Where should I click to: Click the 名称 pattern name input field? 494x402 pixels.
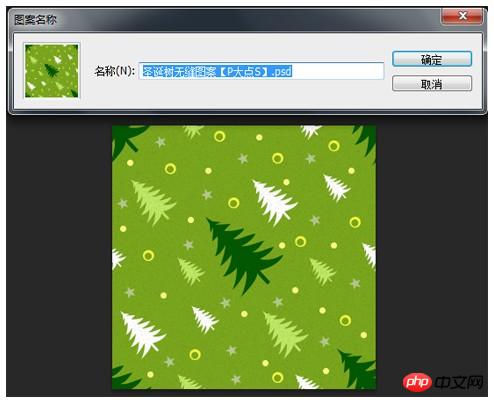(261, 71)
